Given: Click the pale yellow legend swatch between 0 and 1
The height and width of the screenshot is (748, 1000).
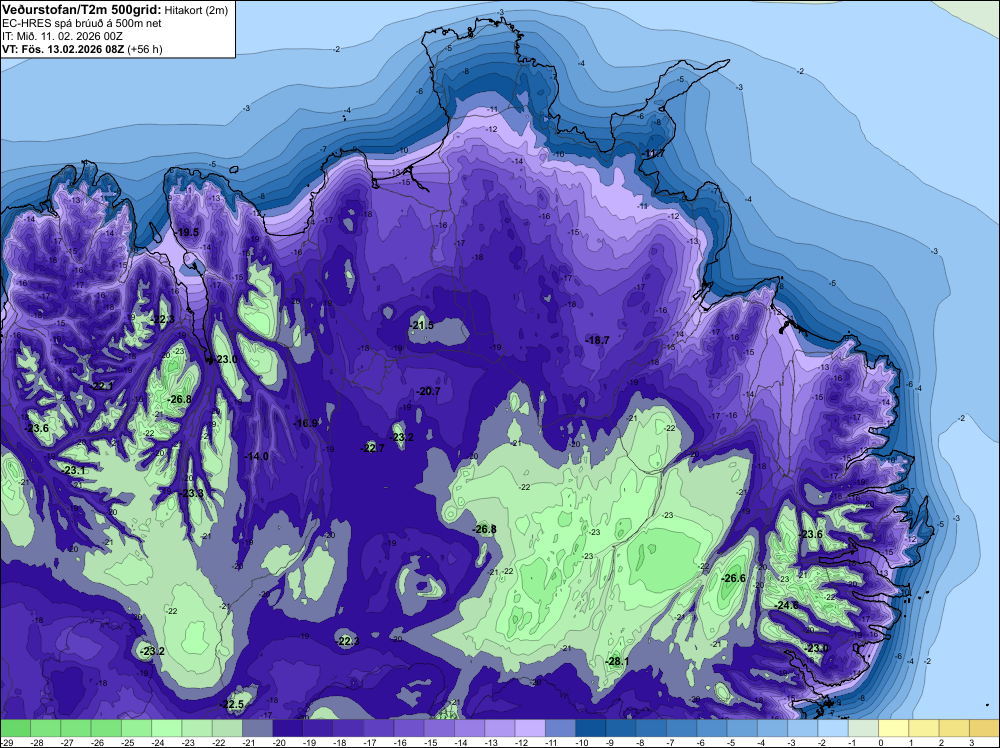Looking at the screenshot, I should tap(893, 728).
